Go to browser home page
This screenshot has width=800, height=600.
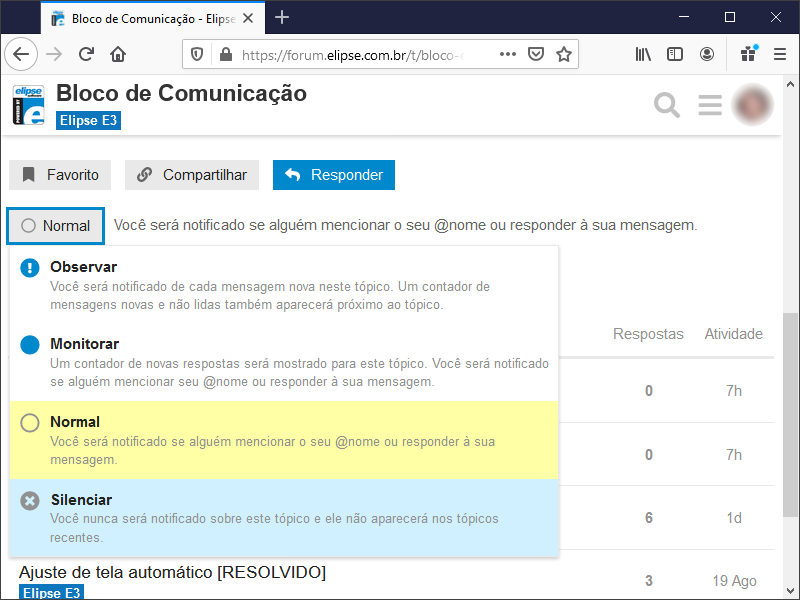[x=118, y=54]
